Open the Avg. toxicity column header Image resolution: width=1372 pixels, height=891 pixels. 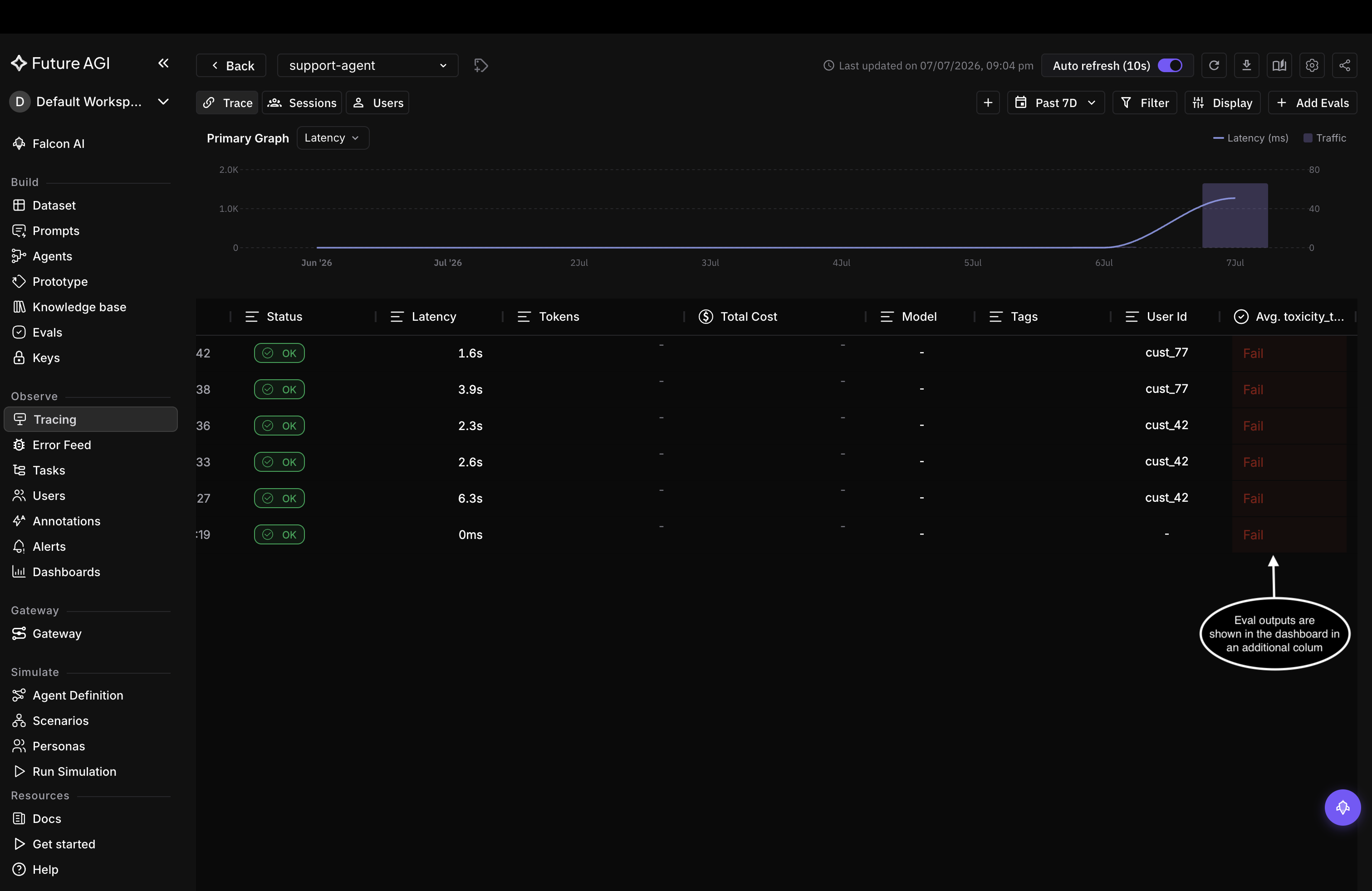coord(1289,316)
